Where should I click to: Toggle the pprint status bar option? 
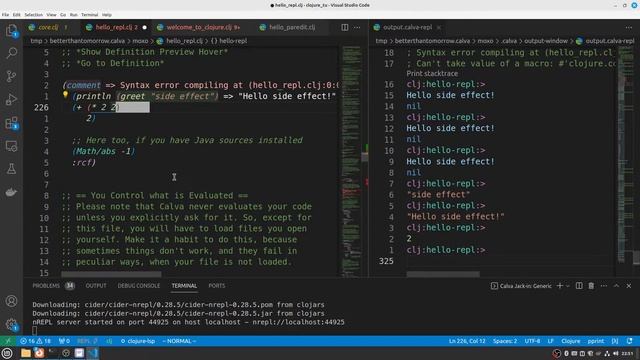596,341
